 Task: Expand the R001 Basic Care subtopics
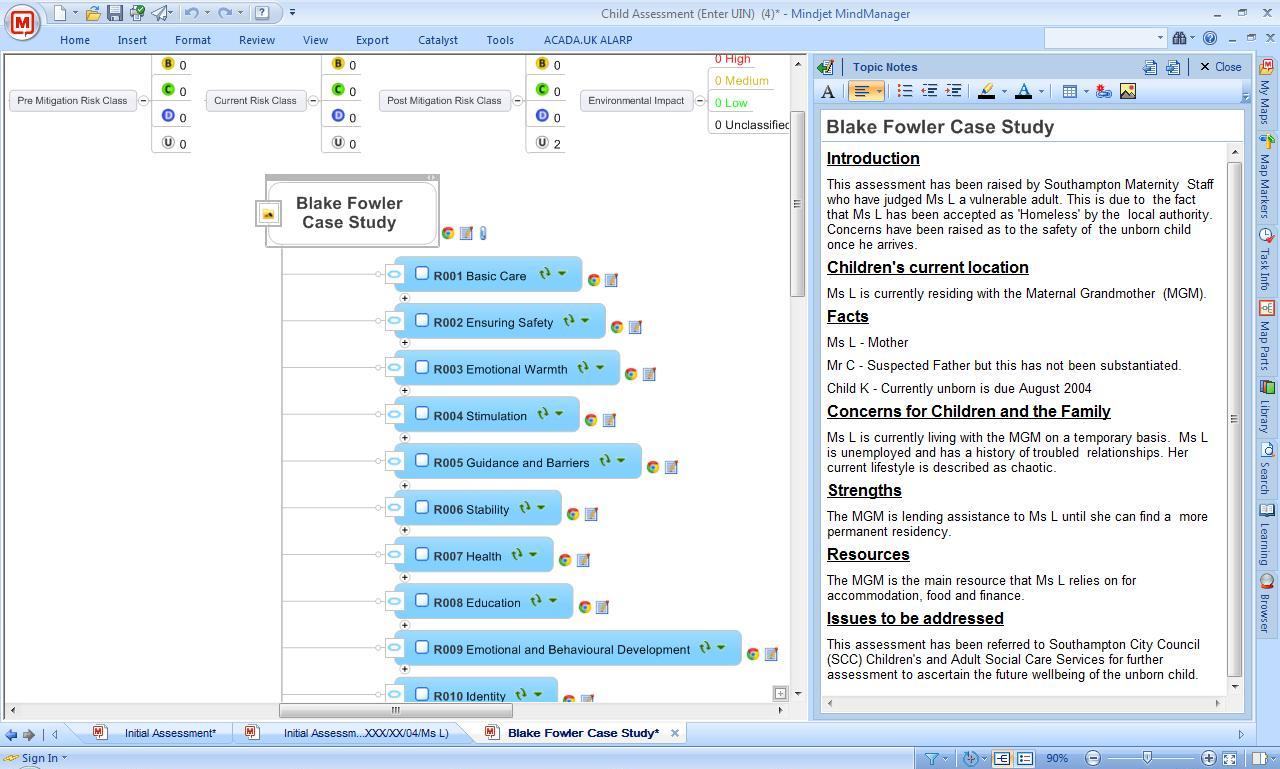[404, 297]
